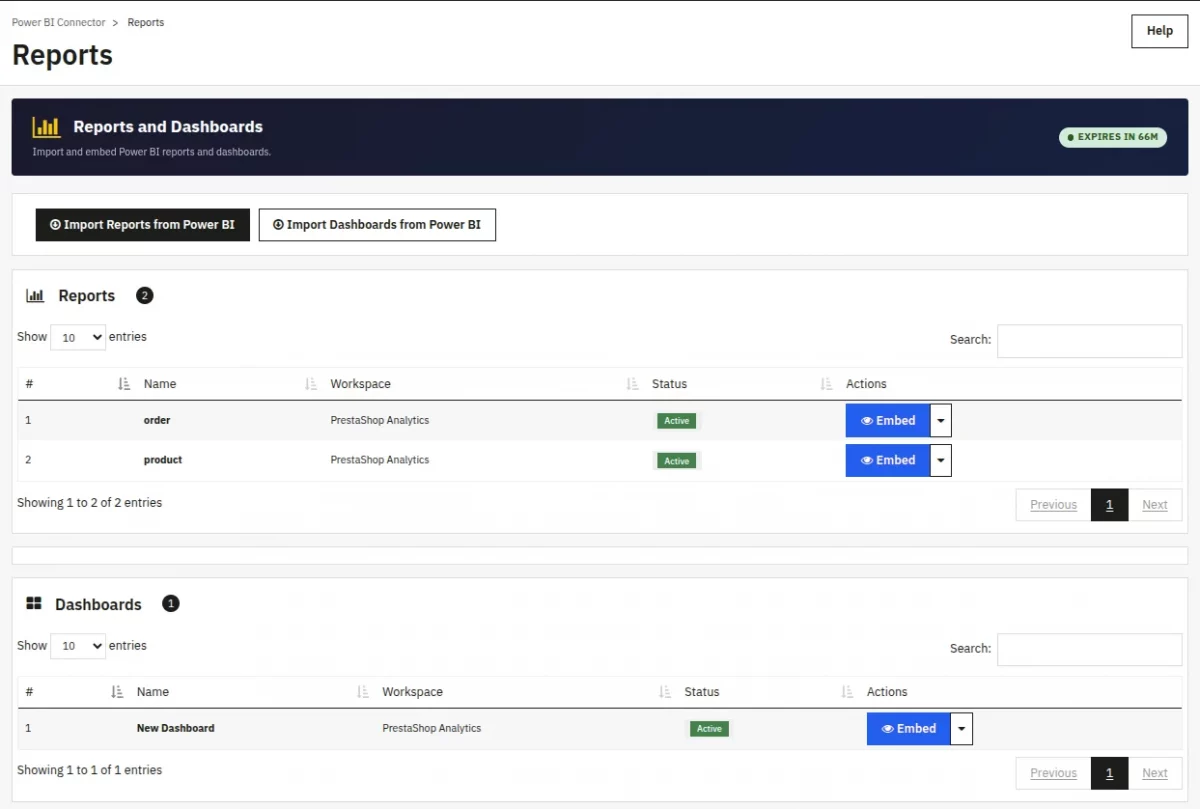Screen dimensions: 1200x809
Task: Click the product report name
Action: click(163, 460)
